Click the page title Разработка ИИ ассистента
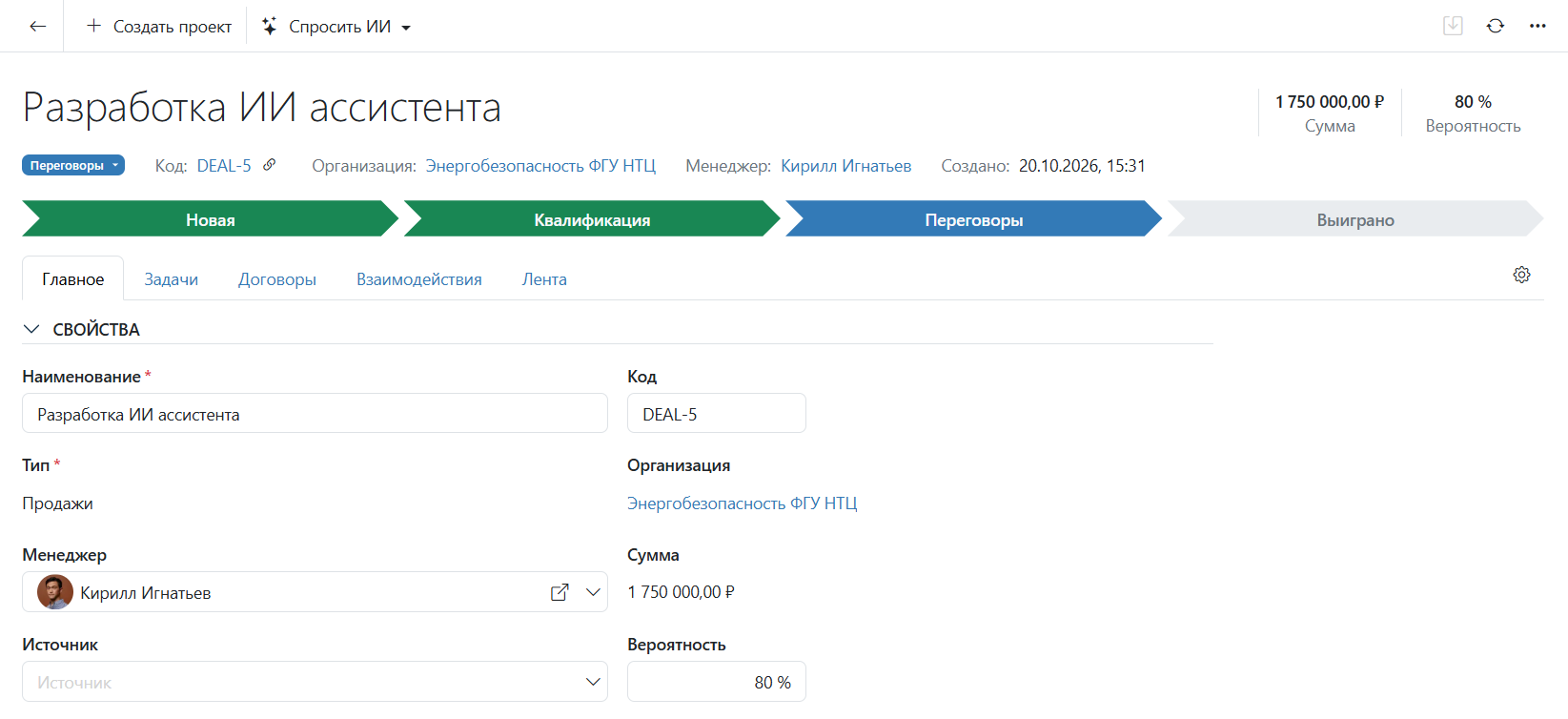The image size is (1568, 719). (262, 107)
